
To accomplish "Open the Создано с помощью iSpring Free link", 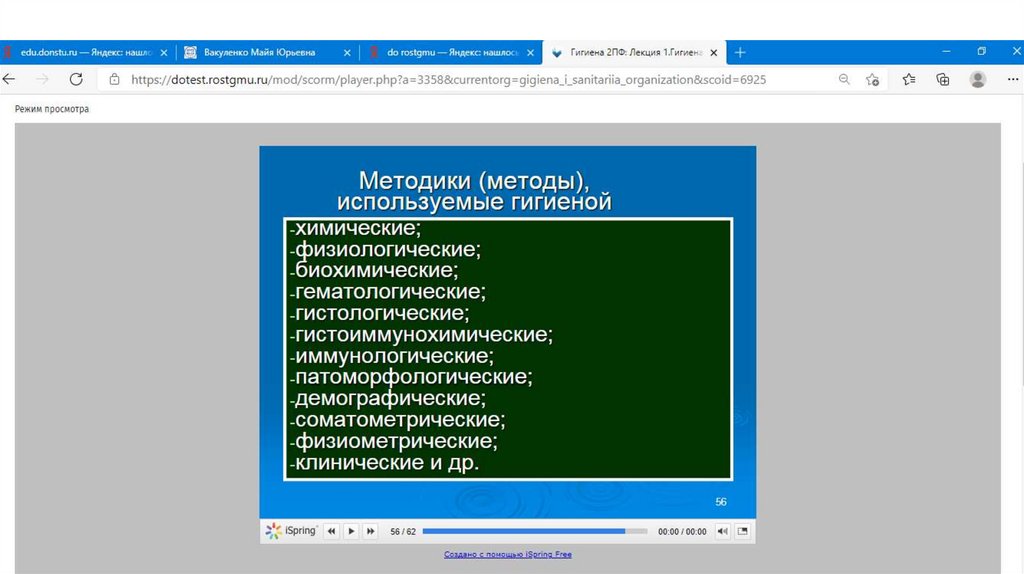I will coord(507,554).
